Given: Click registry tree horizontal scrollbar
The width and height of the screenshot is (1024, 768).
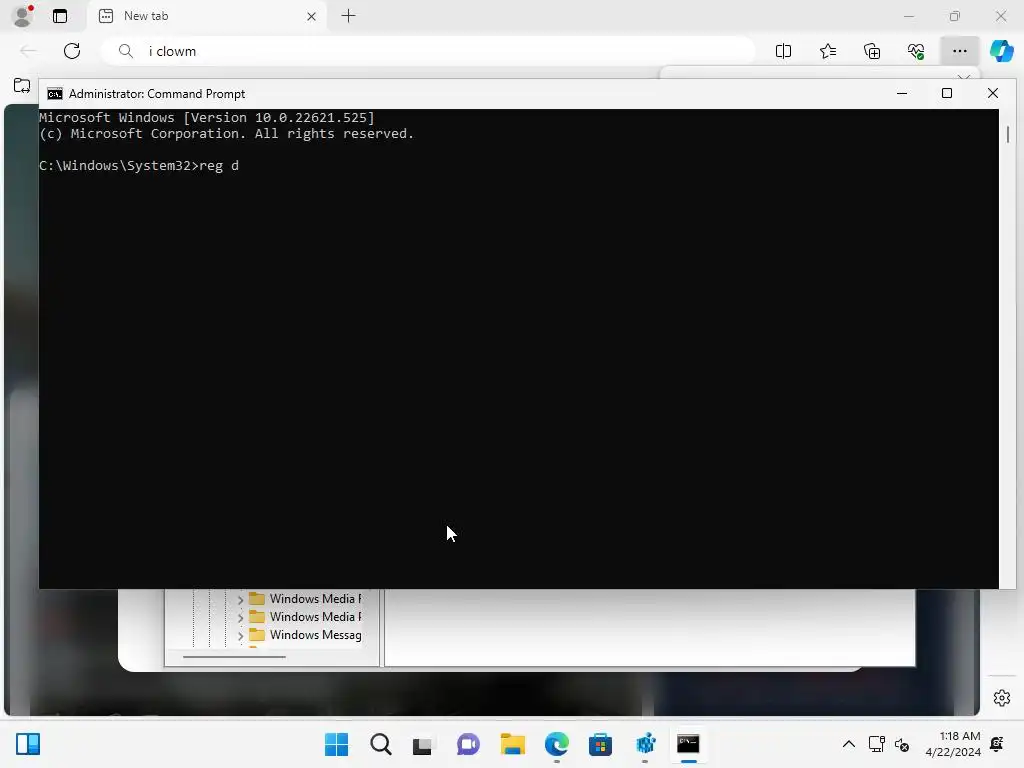Looking at the screenshot, I should point(234,656).
